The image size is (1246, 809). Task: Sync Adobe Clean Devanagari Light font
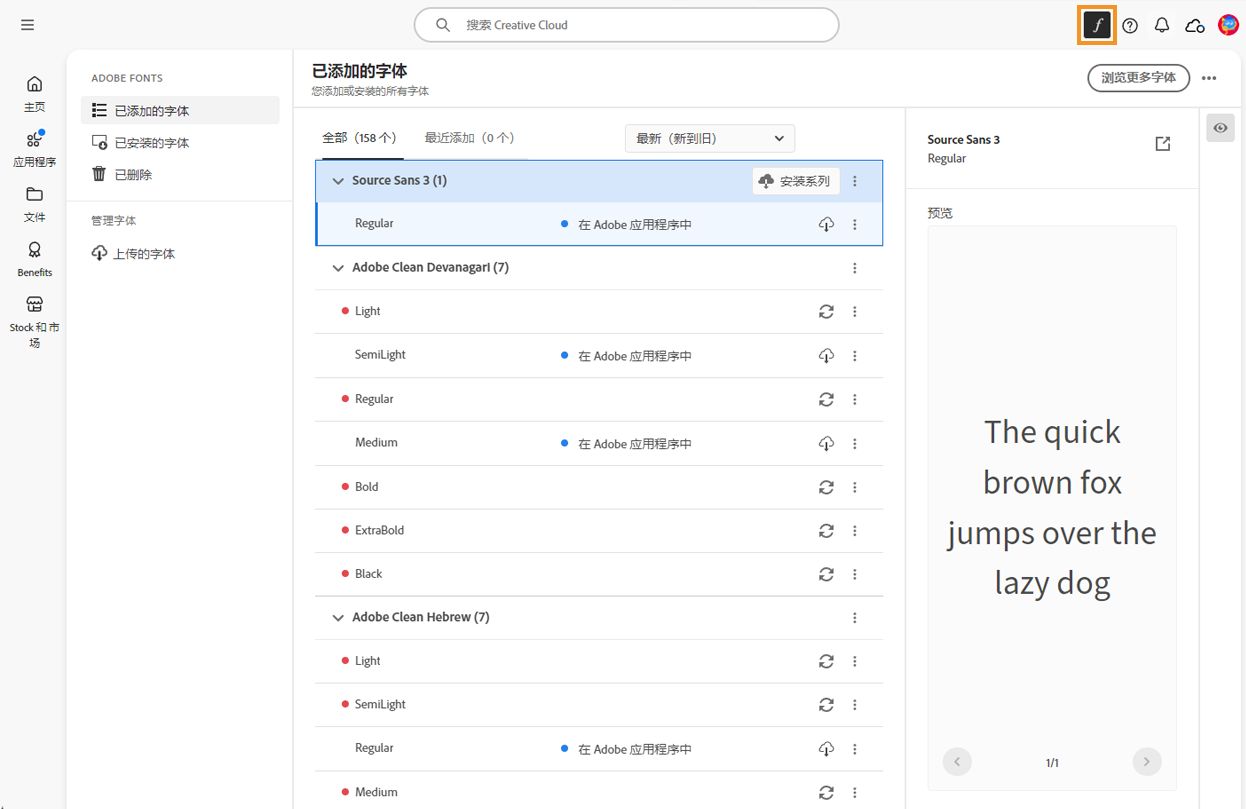click(x=826, y=312)
